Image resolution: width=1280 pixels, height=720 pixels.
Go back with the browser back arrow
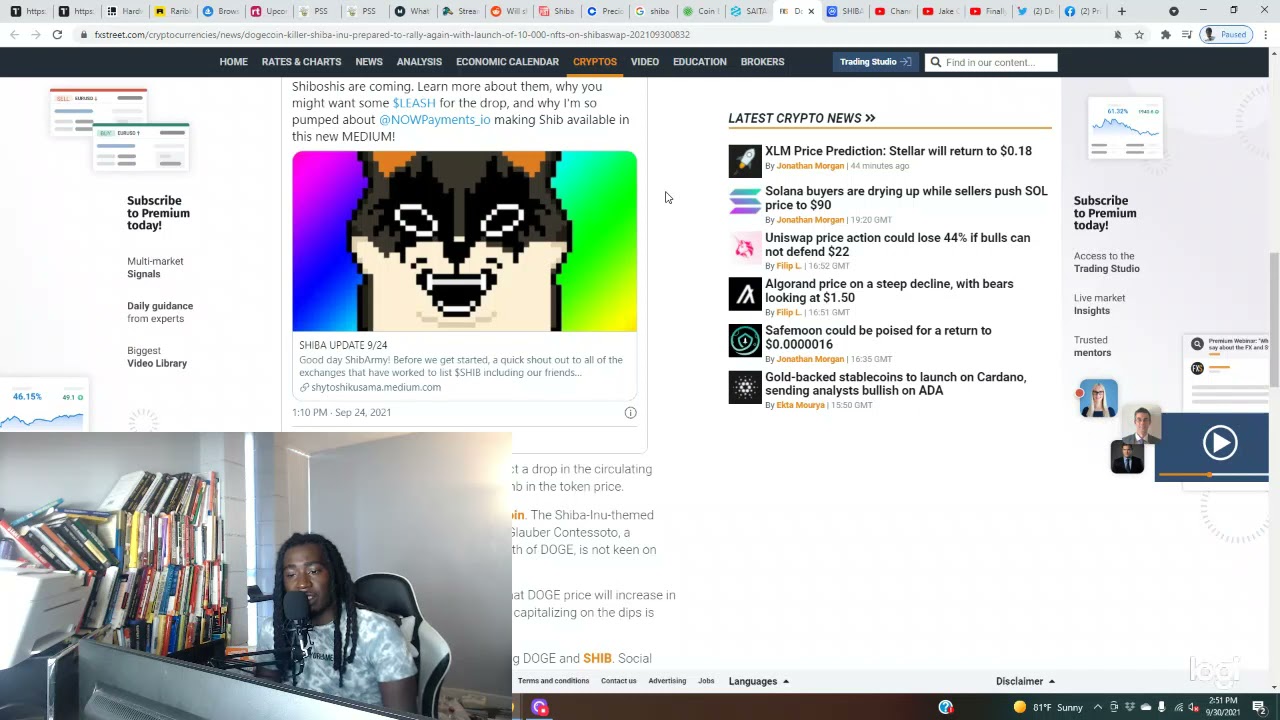pos(13,34)
